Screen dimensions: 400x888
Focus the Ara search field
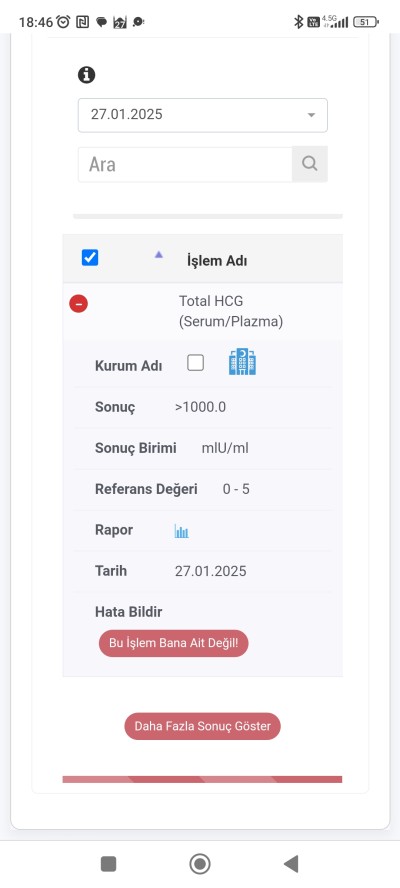[185, 164]
